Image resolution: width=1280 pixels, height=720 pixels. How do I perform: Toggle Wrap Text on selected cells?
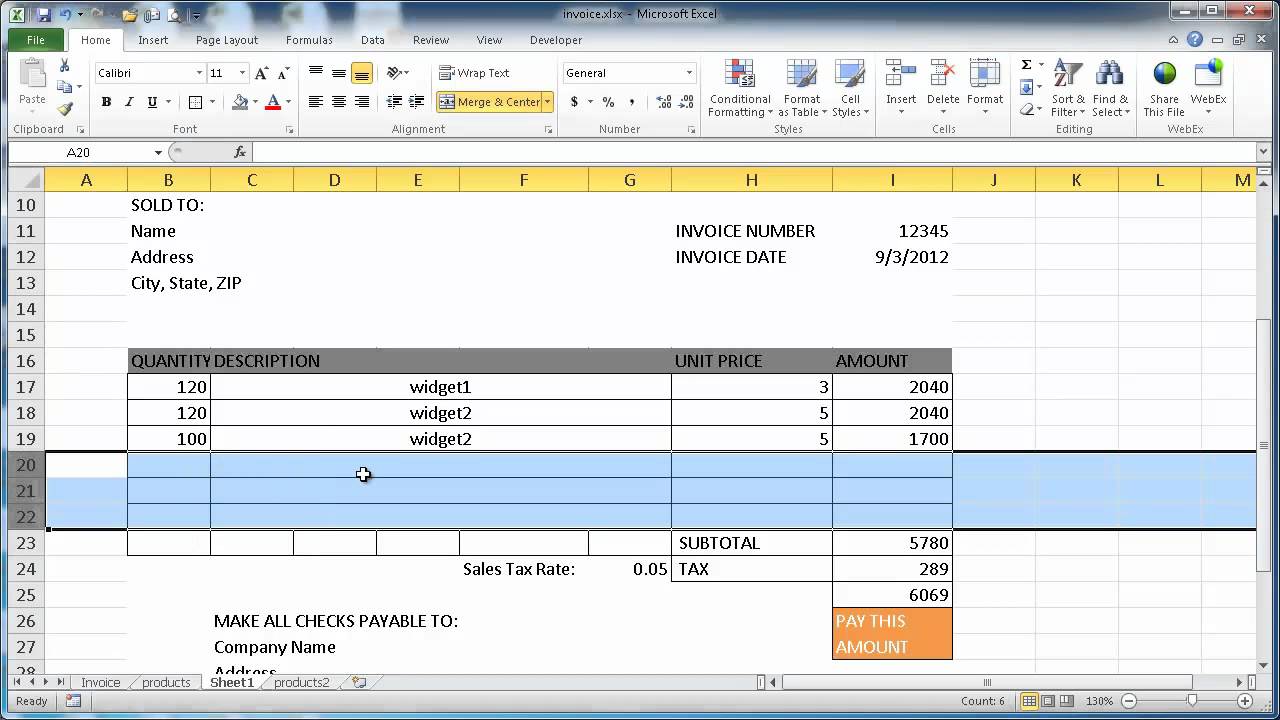[475, 73]
